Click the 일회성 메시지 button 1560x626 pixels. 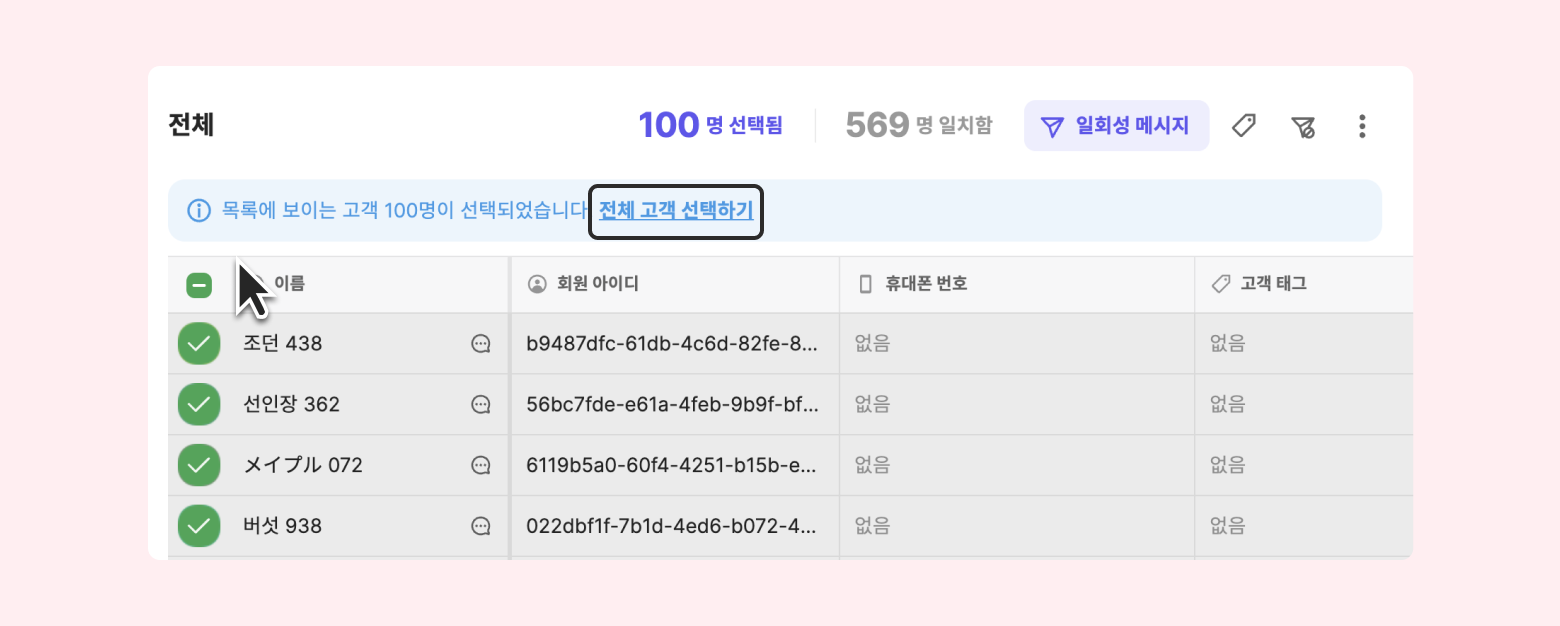[1116, 126]
